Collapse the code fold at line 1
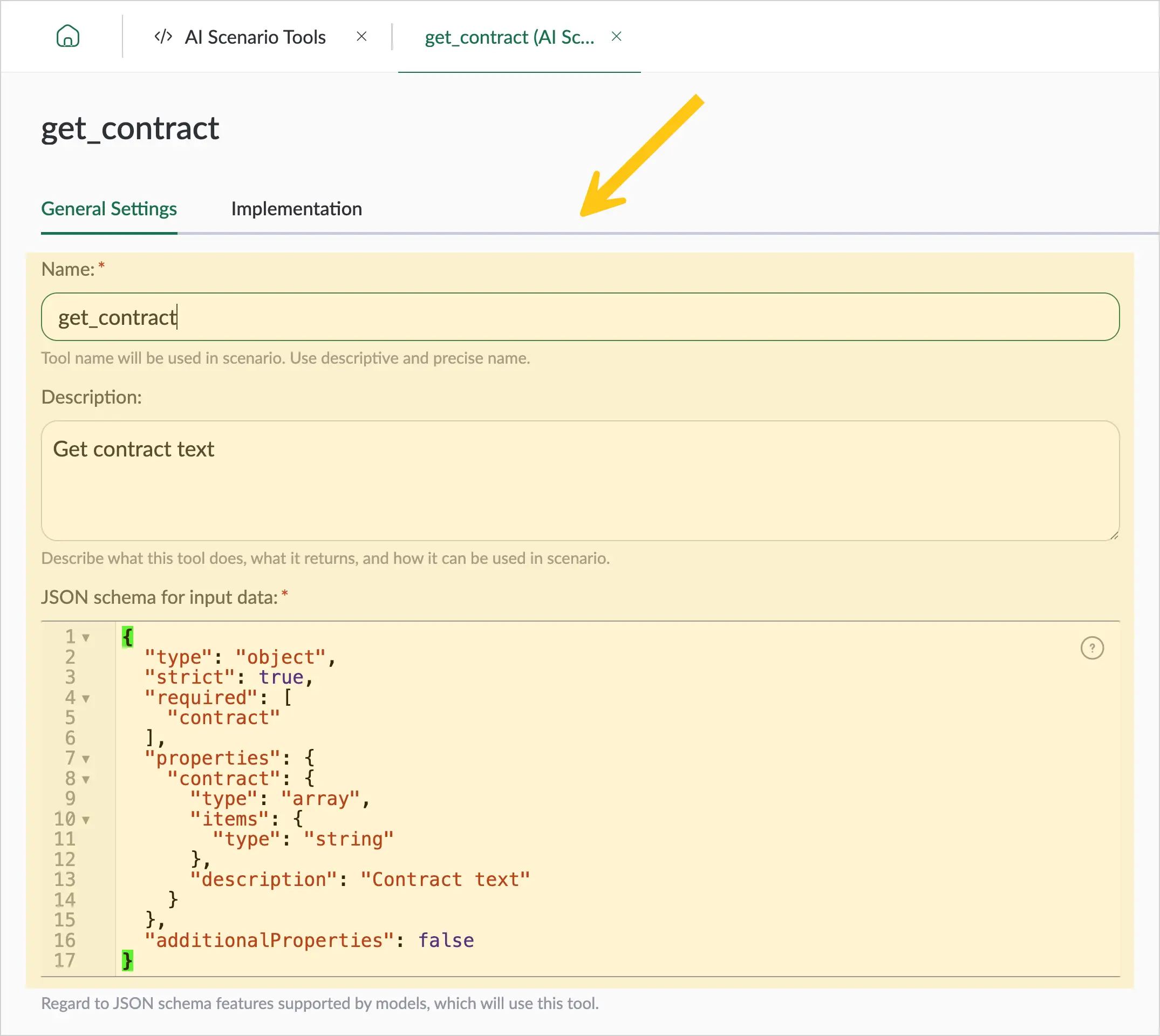Viewport: 1160px width, 1036px height. click(86, 638)
